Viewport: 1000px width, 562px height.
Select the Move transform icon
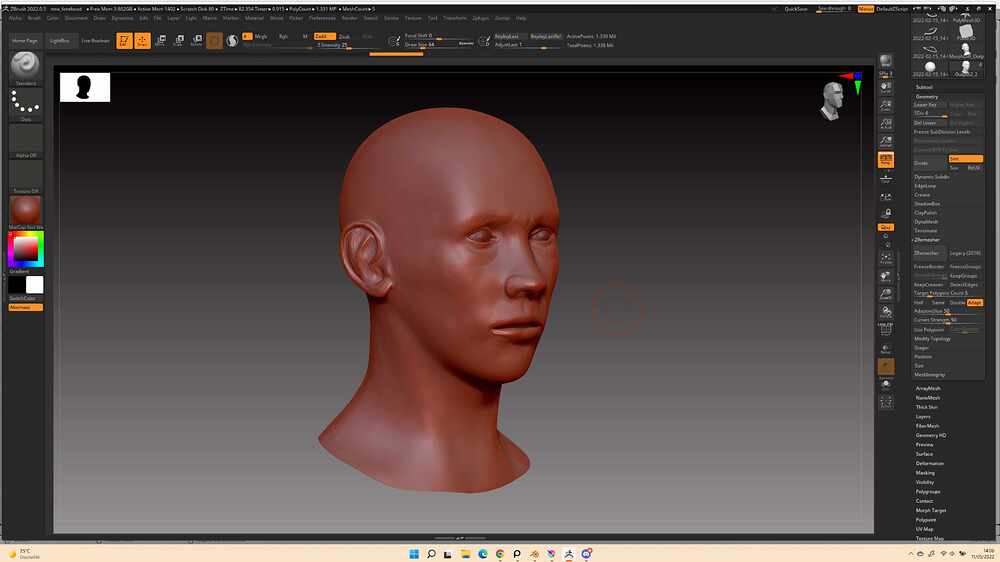(x=161, y=41)
